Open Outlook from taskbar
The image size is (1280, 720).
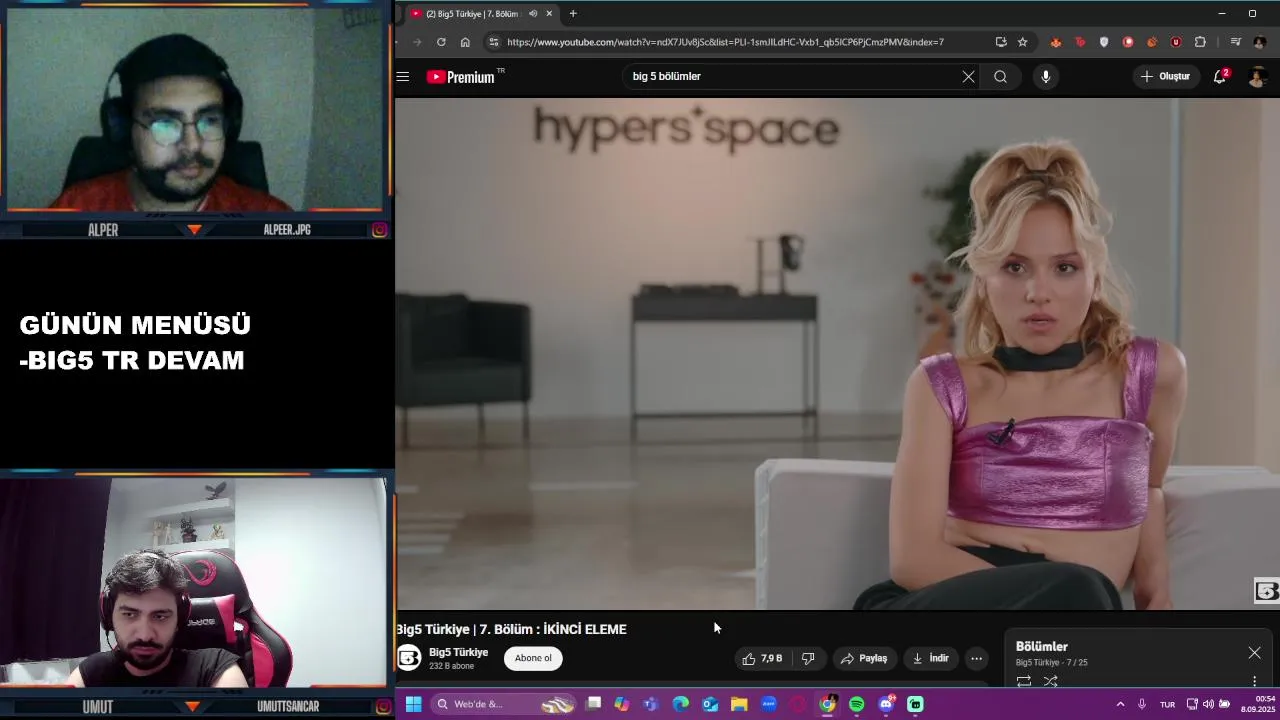pos(710,704)
